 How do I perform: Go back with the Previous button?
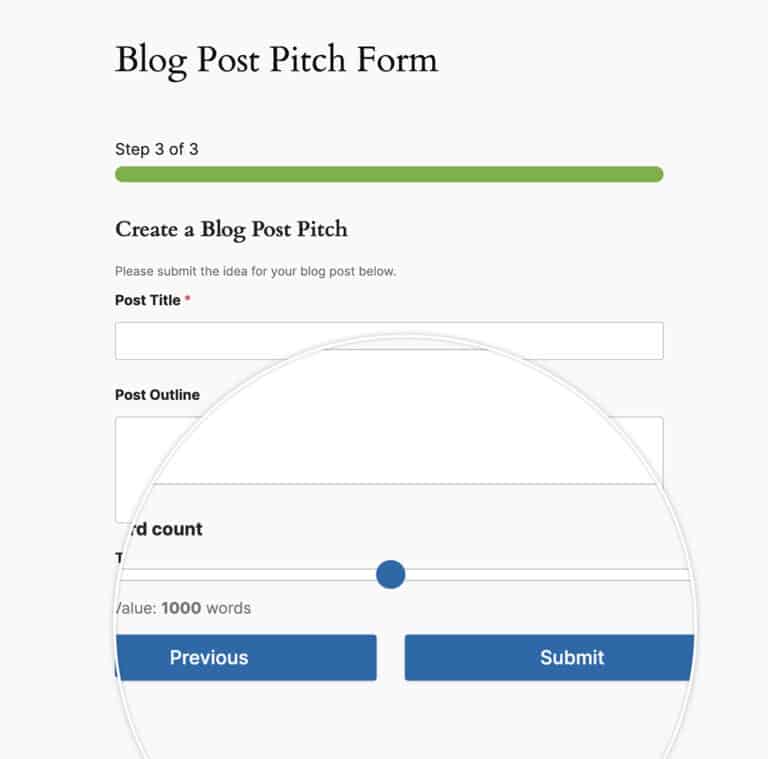246,658
